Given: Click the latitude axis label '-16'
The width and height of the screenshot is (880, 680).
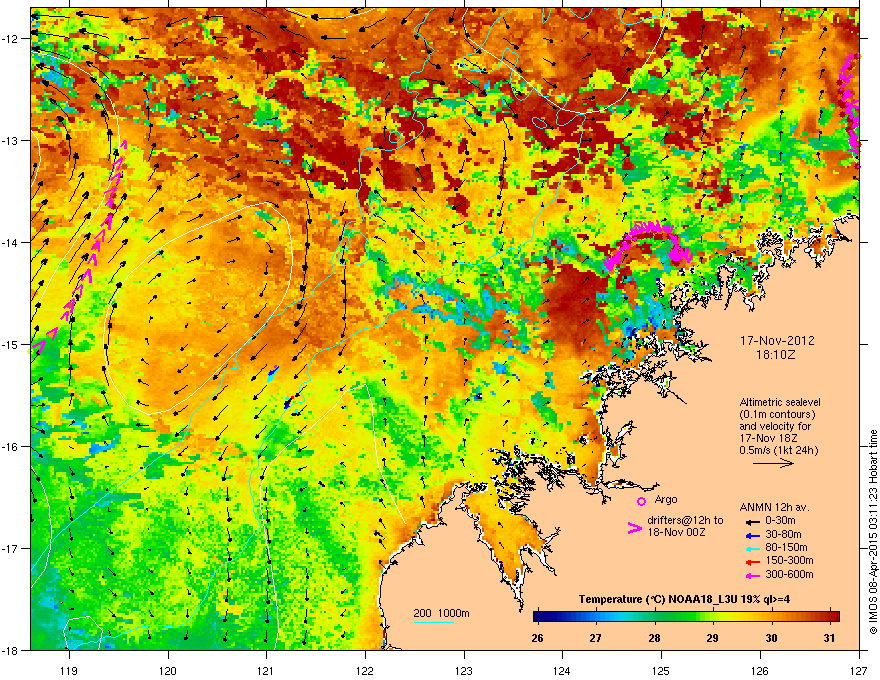Looking at the screenshot, I should point(11,447).
